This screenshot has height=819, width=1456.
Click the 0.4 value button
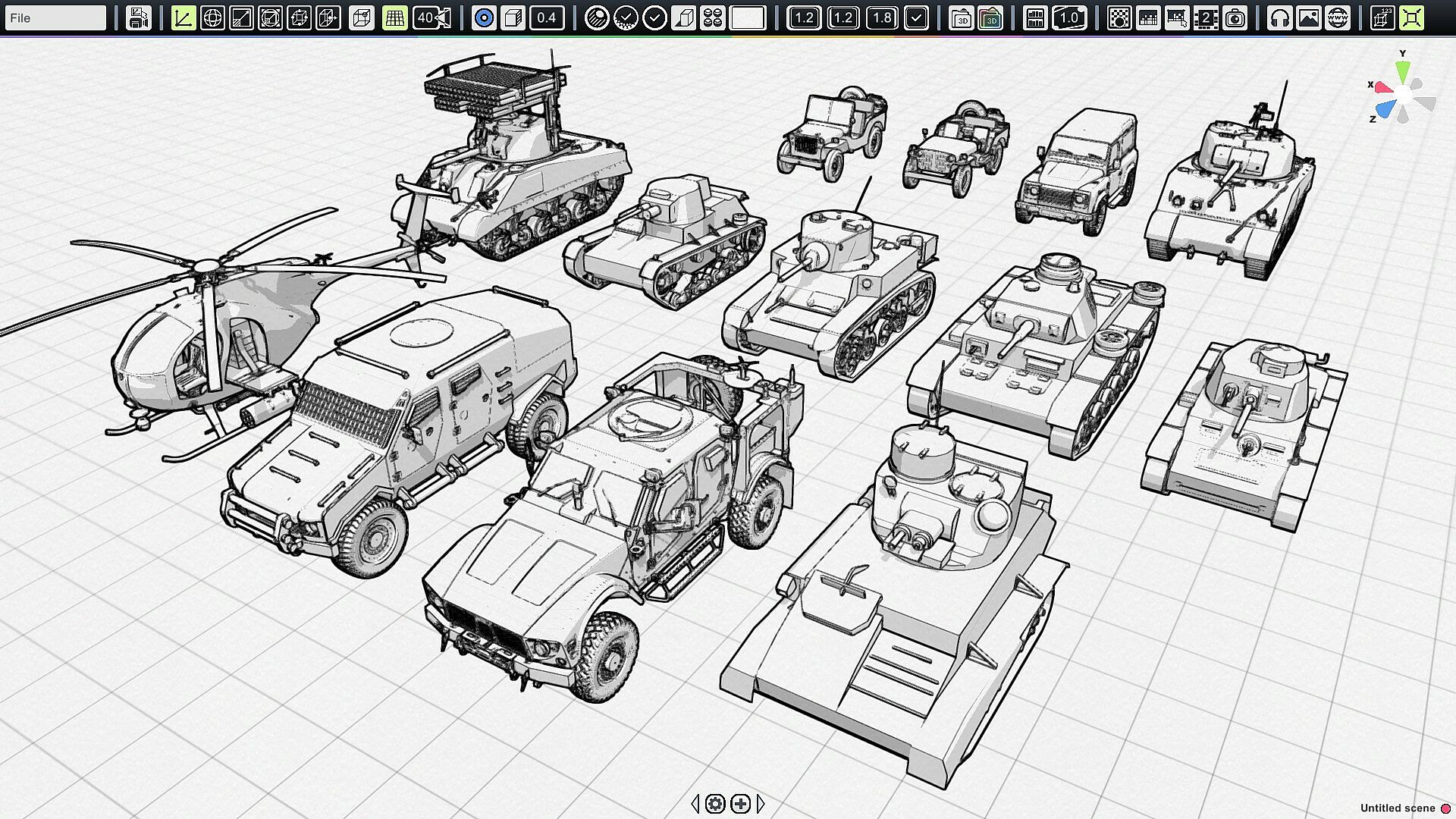click(547, 17)
